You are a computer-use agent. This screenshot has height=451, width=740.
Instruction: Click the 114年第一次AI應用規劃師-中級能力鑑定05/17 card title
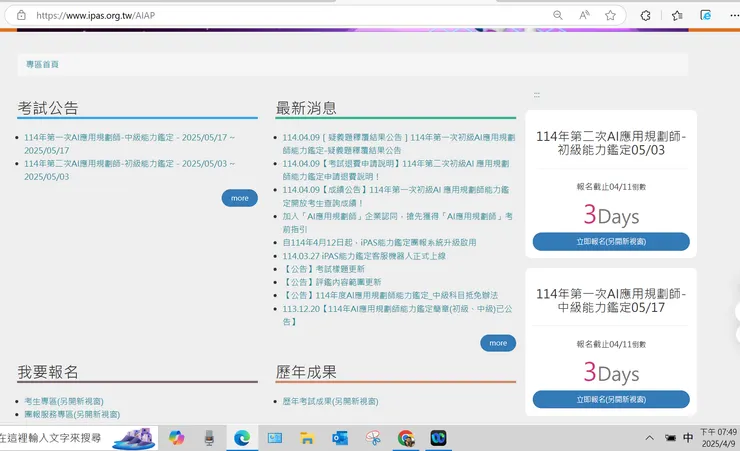pos(611,301)
